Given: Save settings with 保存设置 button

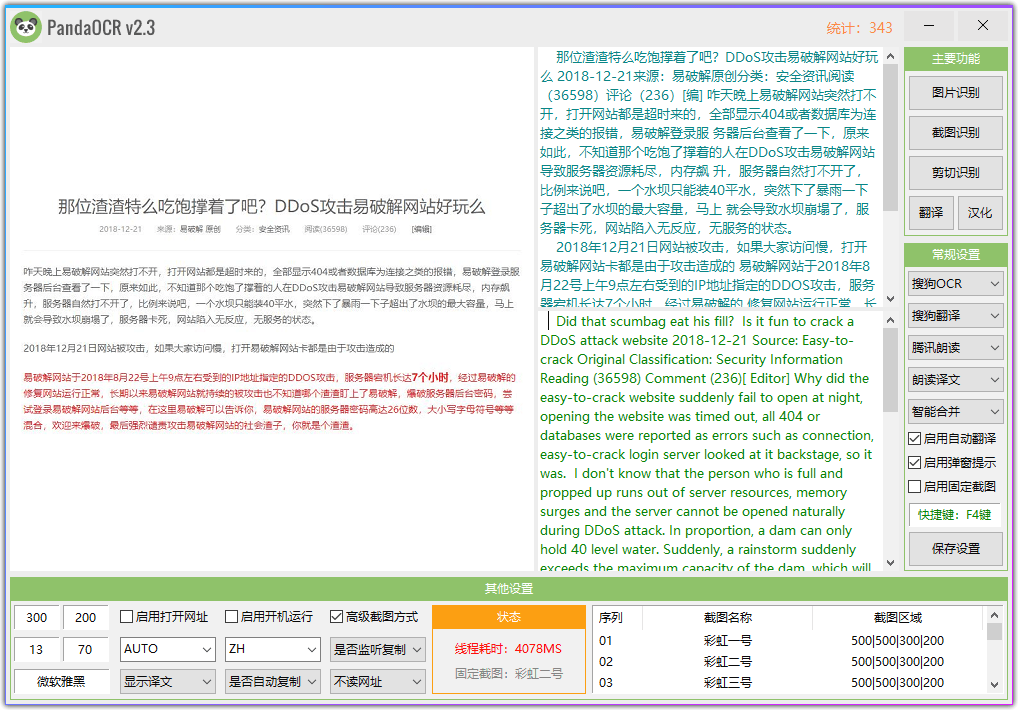Looking at the screenshot, I should [x=955, y=548].
